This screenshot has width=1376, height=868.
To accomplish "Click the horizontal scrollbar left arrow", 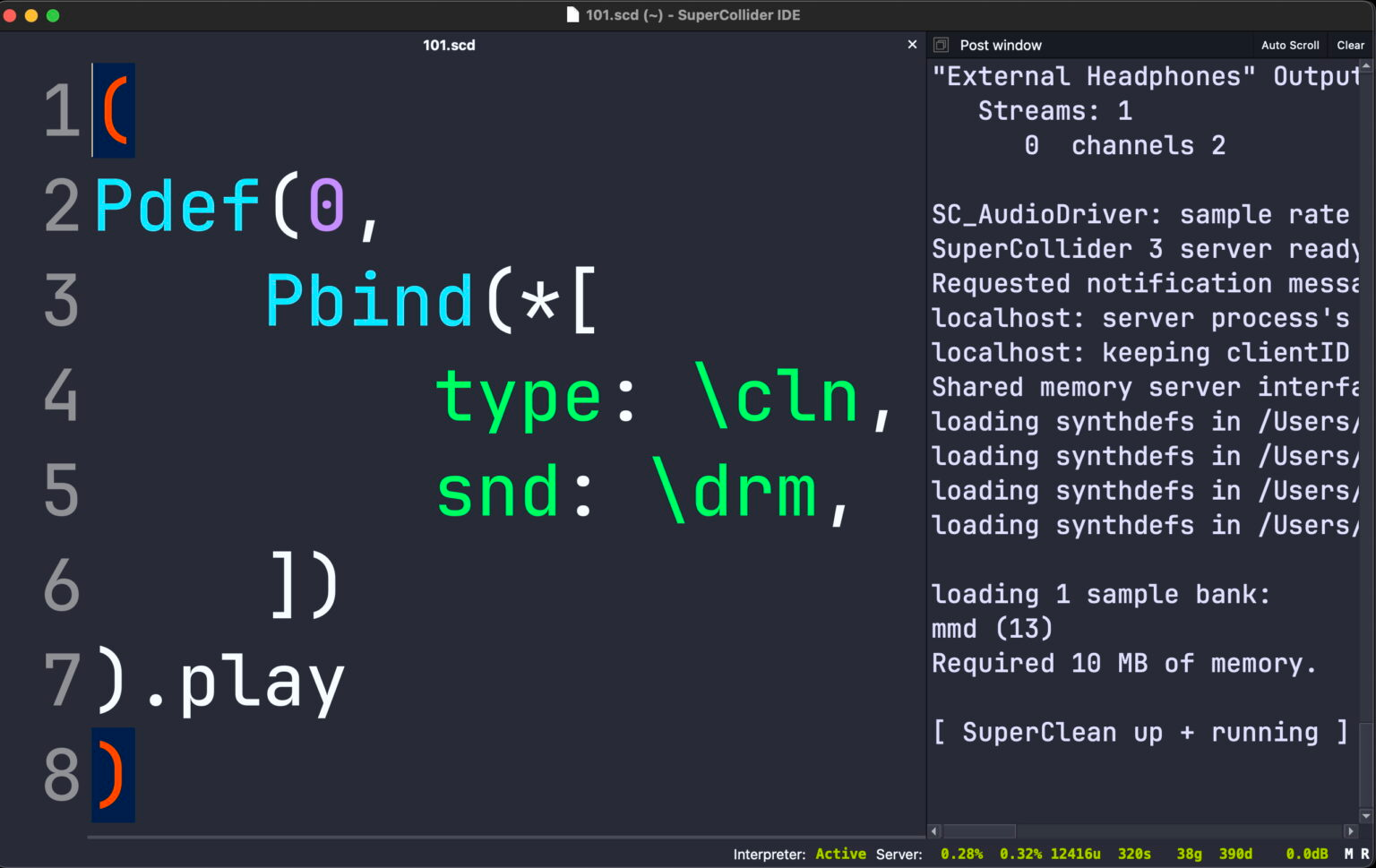I will (x=934, y=831).
